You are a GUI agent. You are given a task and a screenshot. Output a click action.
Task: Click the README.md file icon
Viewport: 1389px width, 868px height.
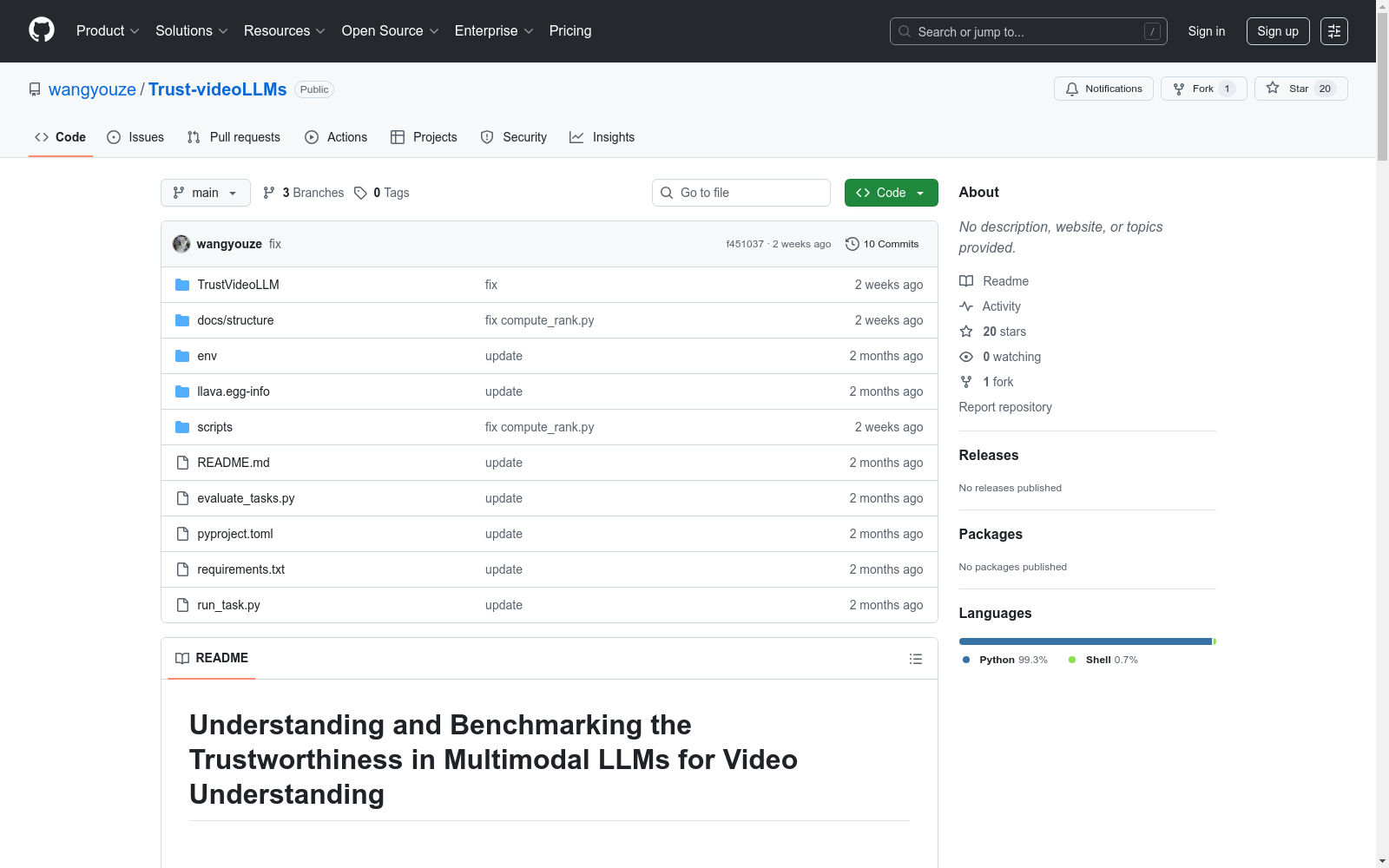click(182, 463)
